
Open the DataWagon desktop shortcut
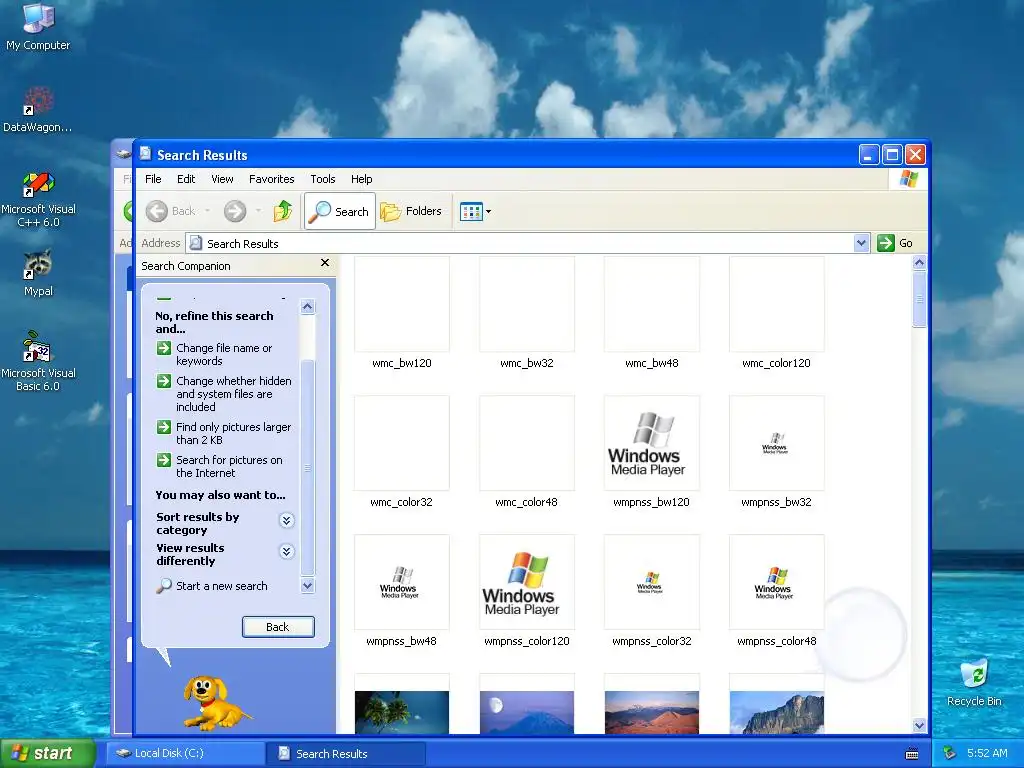tap(38, 109)
